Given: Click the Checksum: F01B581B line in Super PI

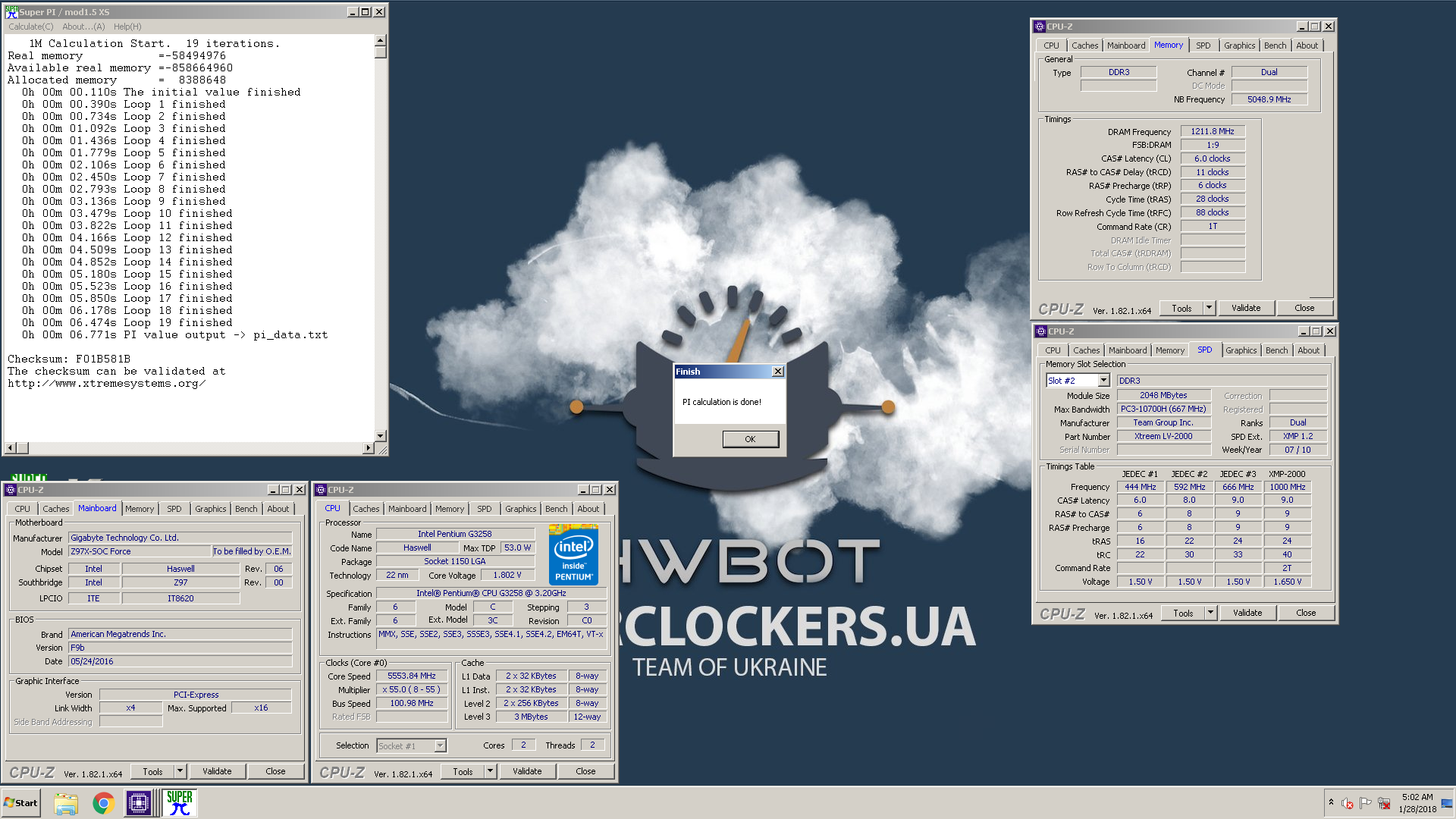Looking at the screenshot, I should [69, 359].
